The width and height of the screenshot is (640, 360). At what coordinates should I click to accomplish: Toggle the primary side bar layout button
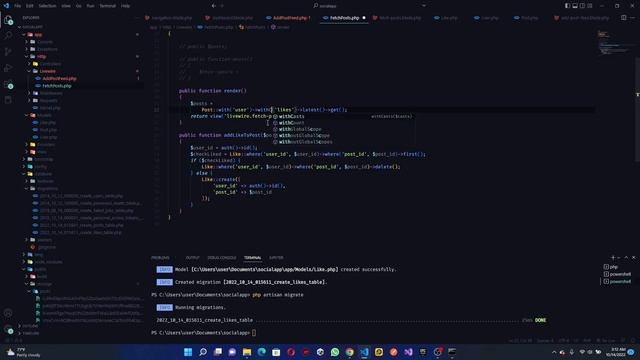567,6
